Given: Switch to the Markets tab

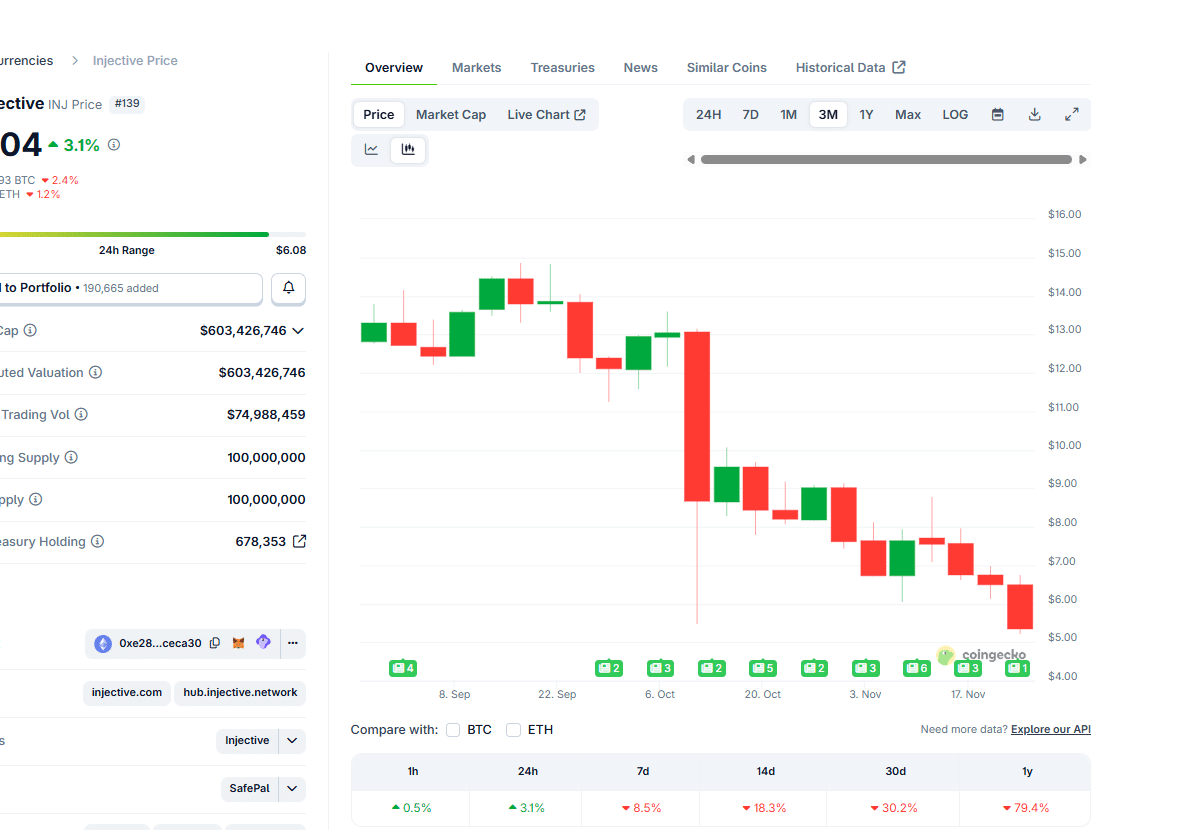Looking at the screenshot, I should pos(476,68).
